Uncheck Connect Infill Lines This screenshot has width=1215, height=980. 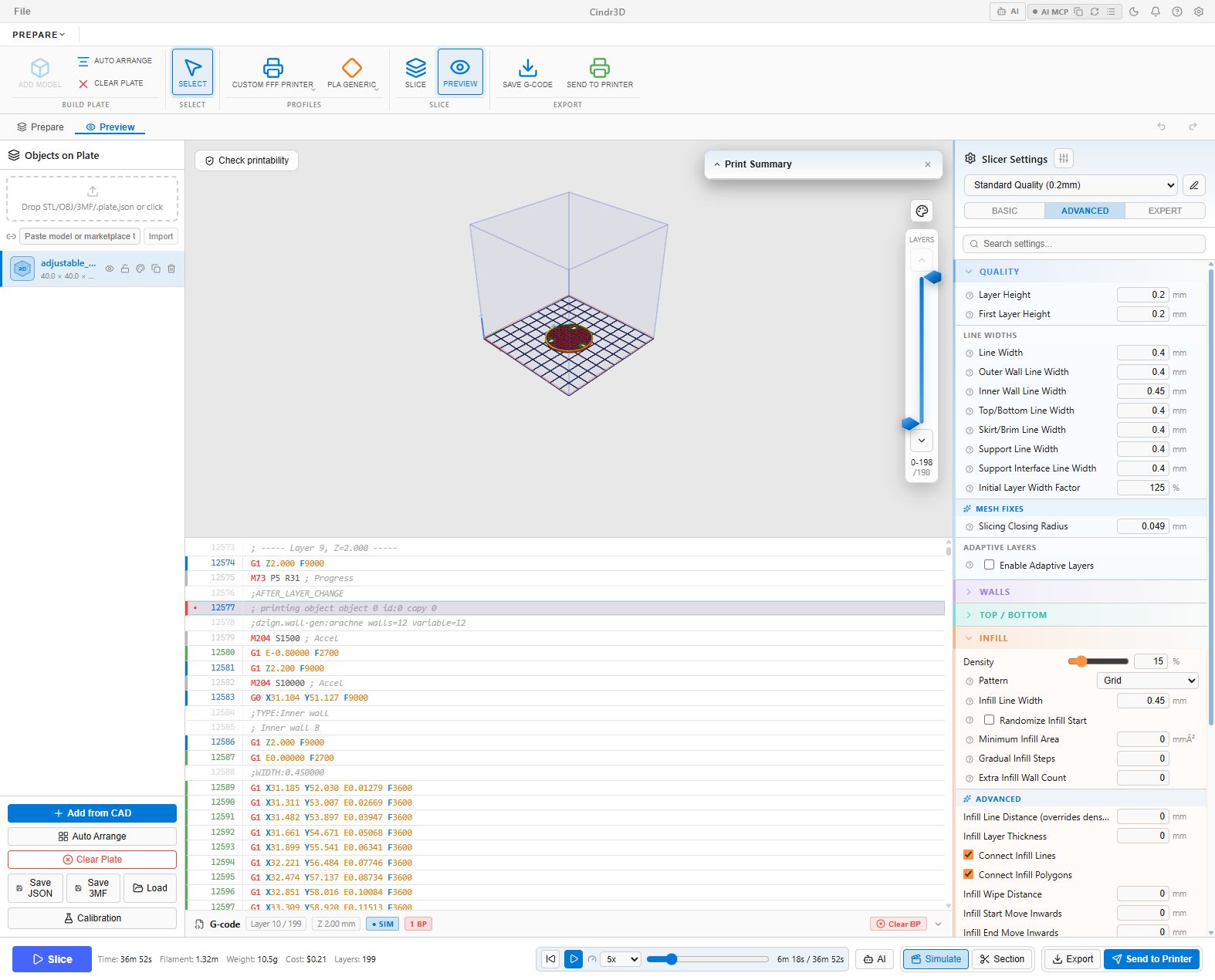pos(968,855)
